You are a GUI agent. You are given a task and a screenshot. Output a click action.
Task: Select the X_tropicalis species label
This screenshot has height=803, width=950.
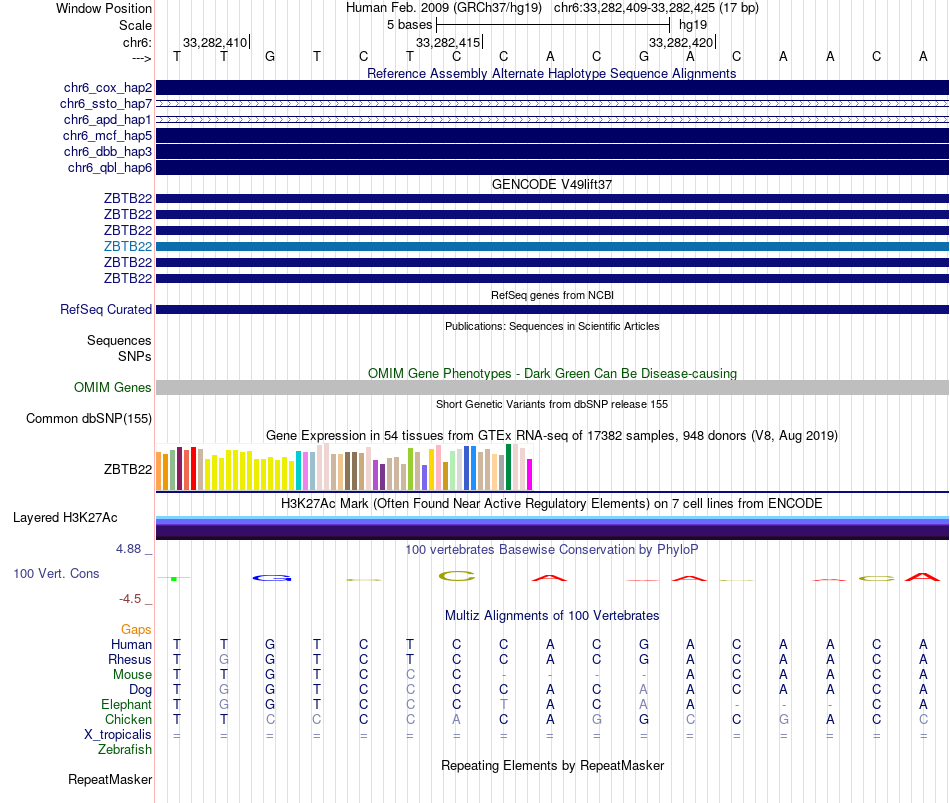tap(118, 735)
